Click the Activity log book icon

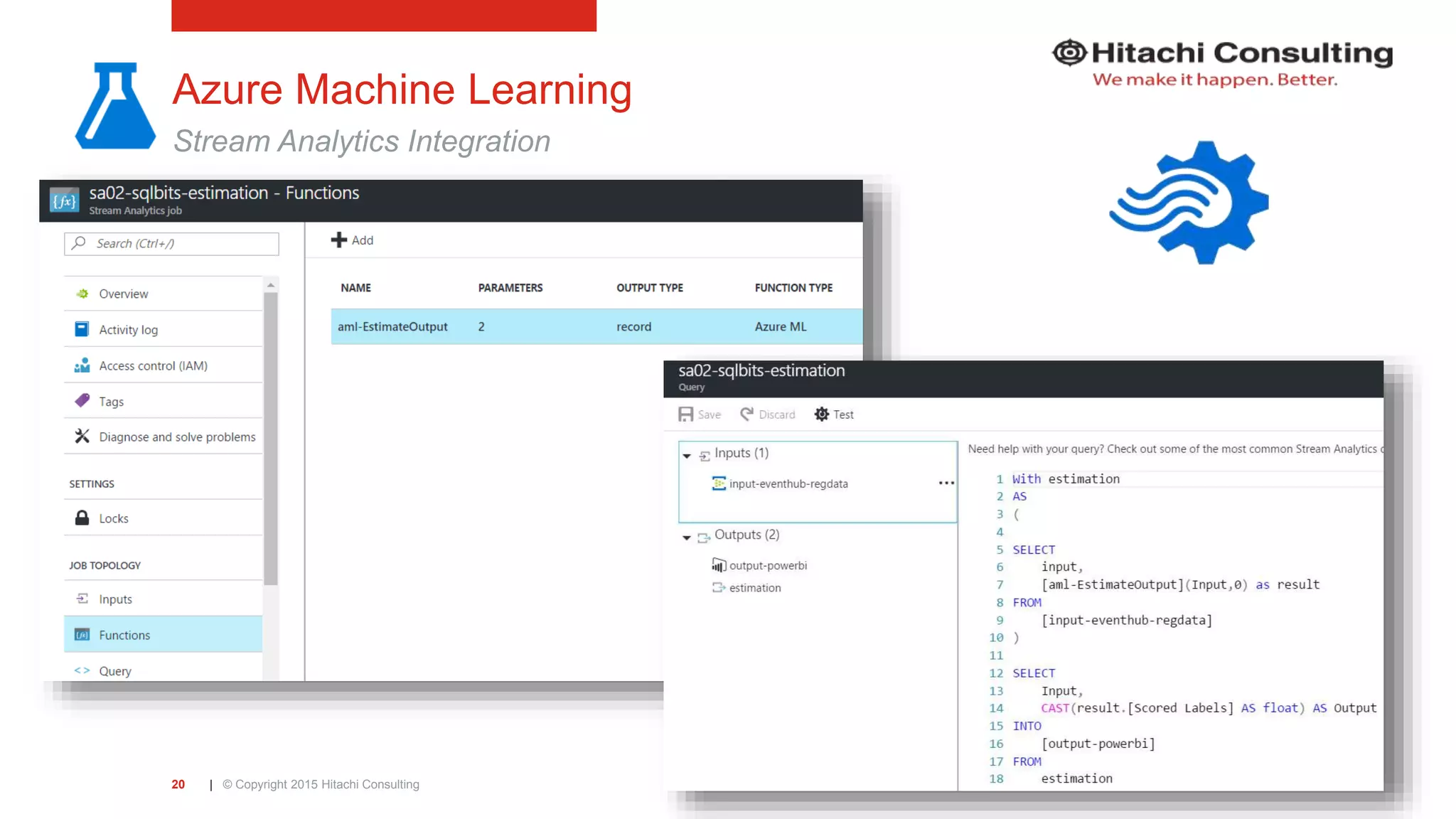click(x=82, y=329)
